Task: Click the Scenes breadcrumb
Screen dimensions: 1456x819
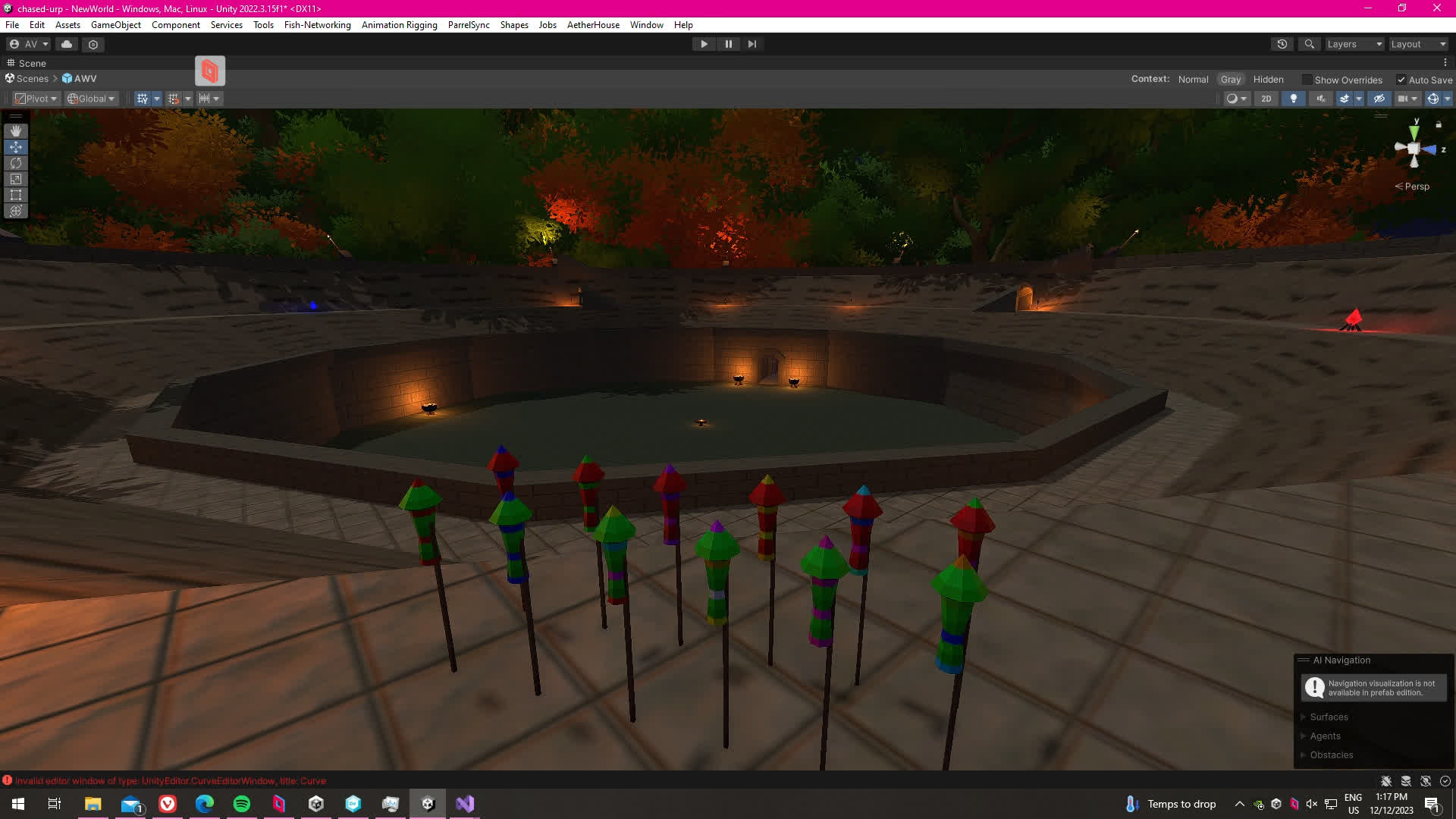Action: point(32,79)
